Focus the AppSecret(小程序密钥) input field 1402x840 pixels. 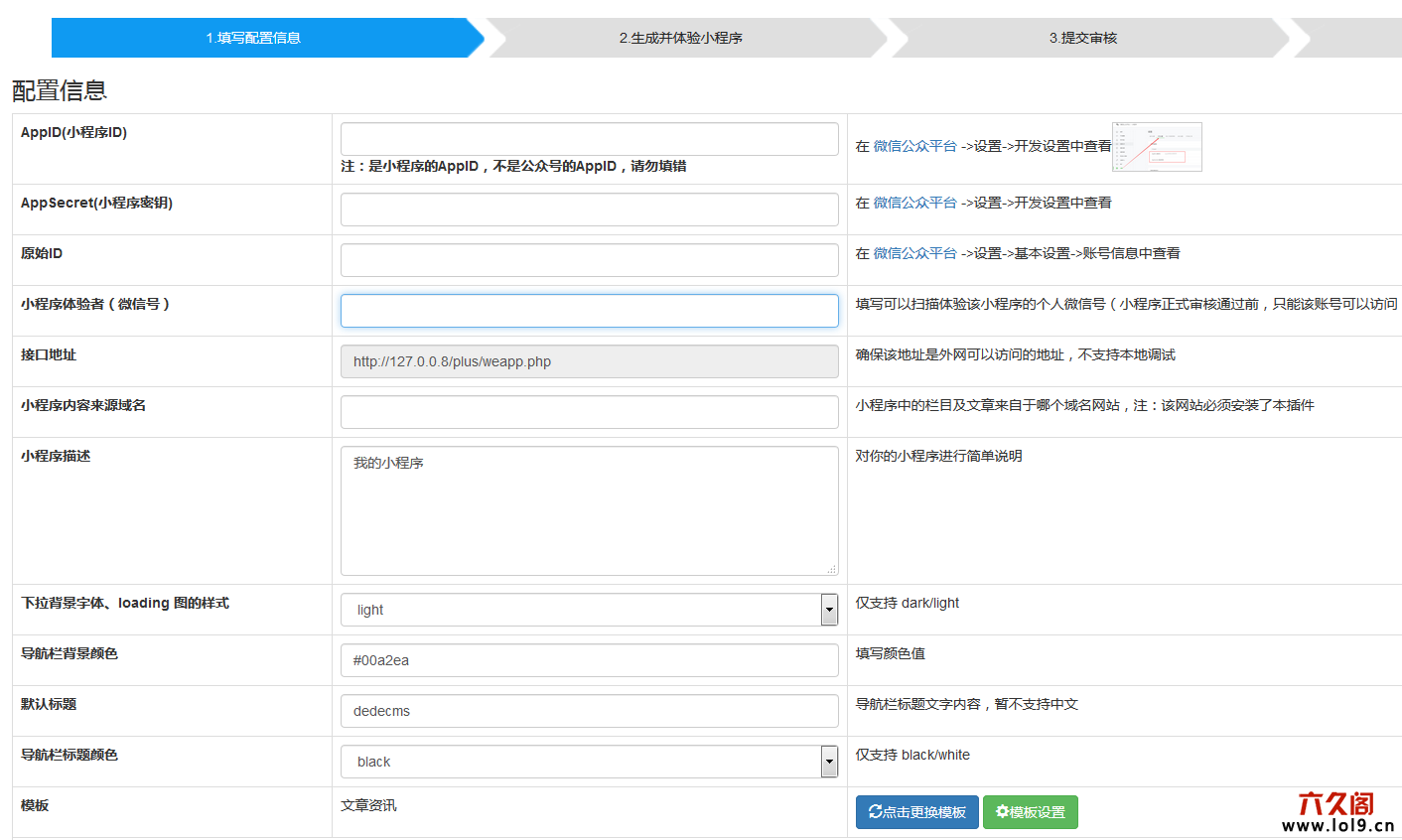click(590, 210)
